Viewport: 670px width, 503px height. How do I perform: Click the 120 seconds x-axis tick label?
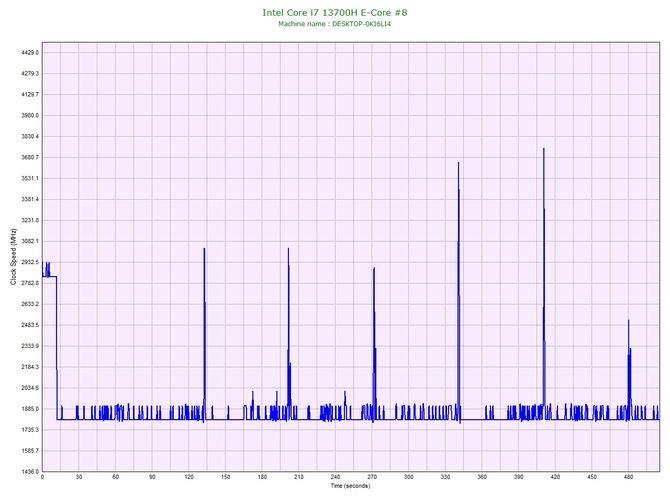[x=189, y=477]
